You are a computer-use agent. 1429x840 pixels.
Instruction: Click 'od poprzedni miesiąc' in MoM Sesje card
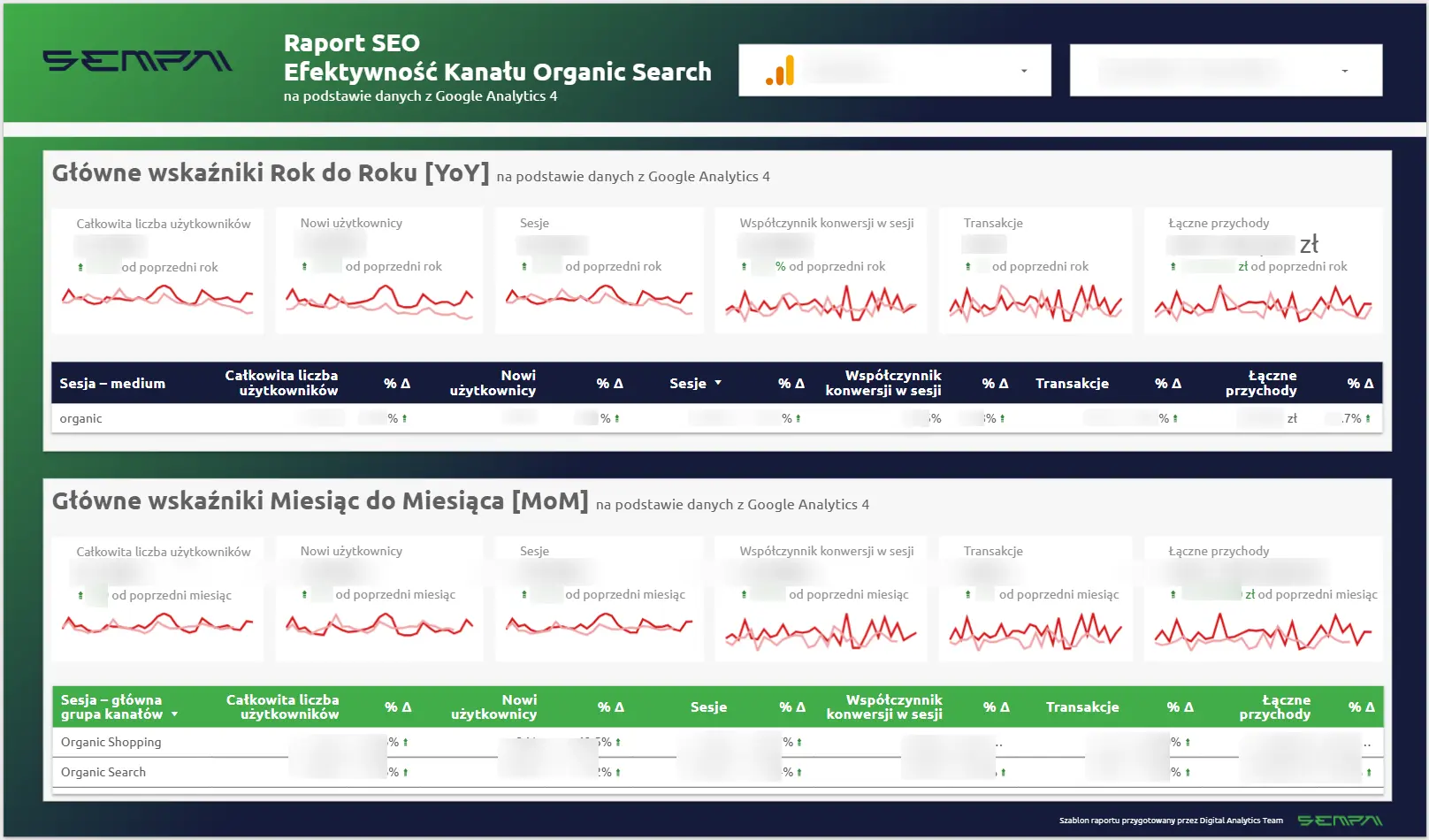pos(625,594)
